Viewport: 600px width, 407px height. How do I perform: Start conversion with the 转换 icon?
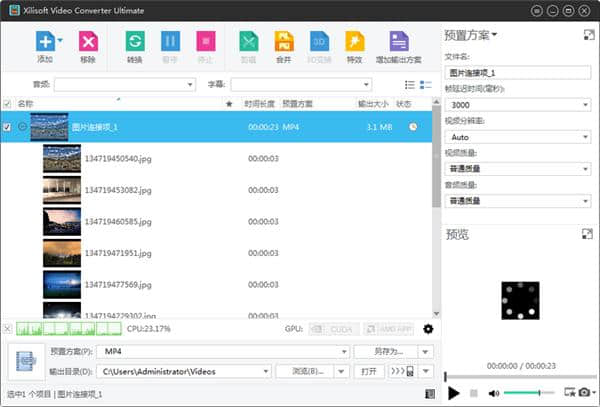pyautogui.click(x=134, y=42)
